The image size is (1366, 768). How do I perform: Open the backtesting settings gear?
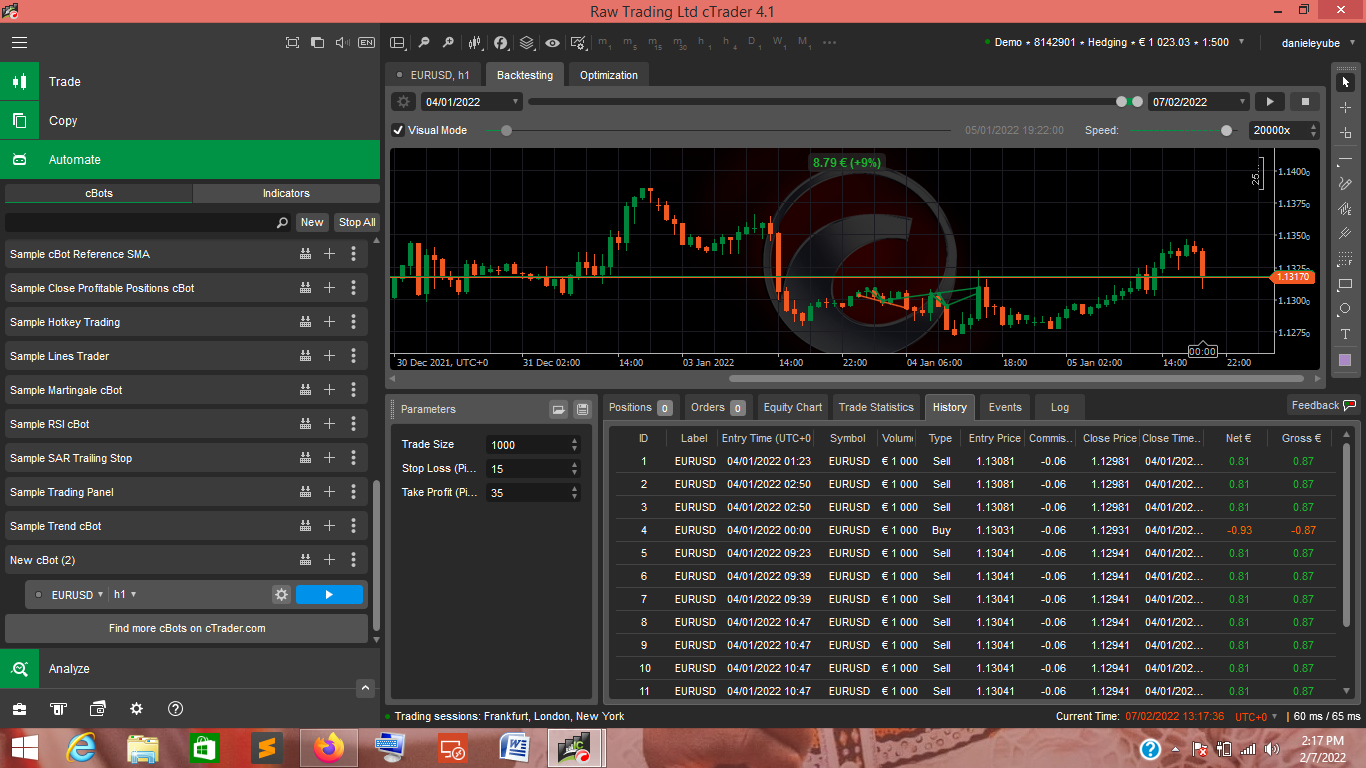click(x=403, y=102)
